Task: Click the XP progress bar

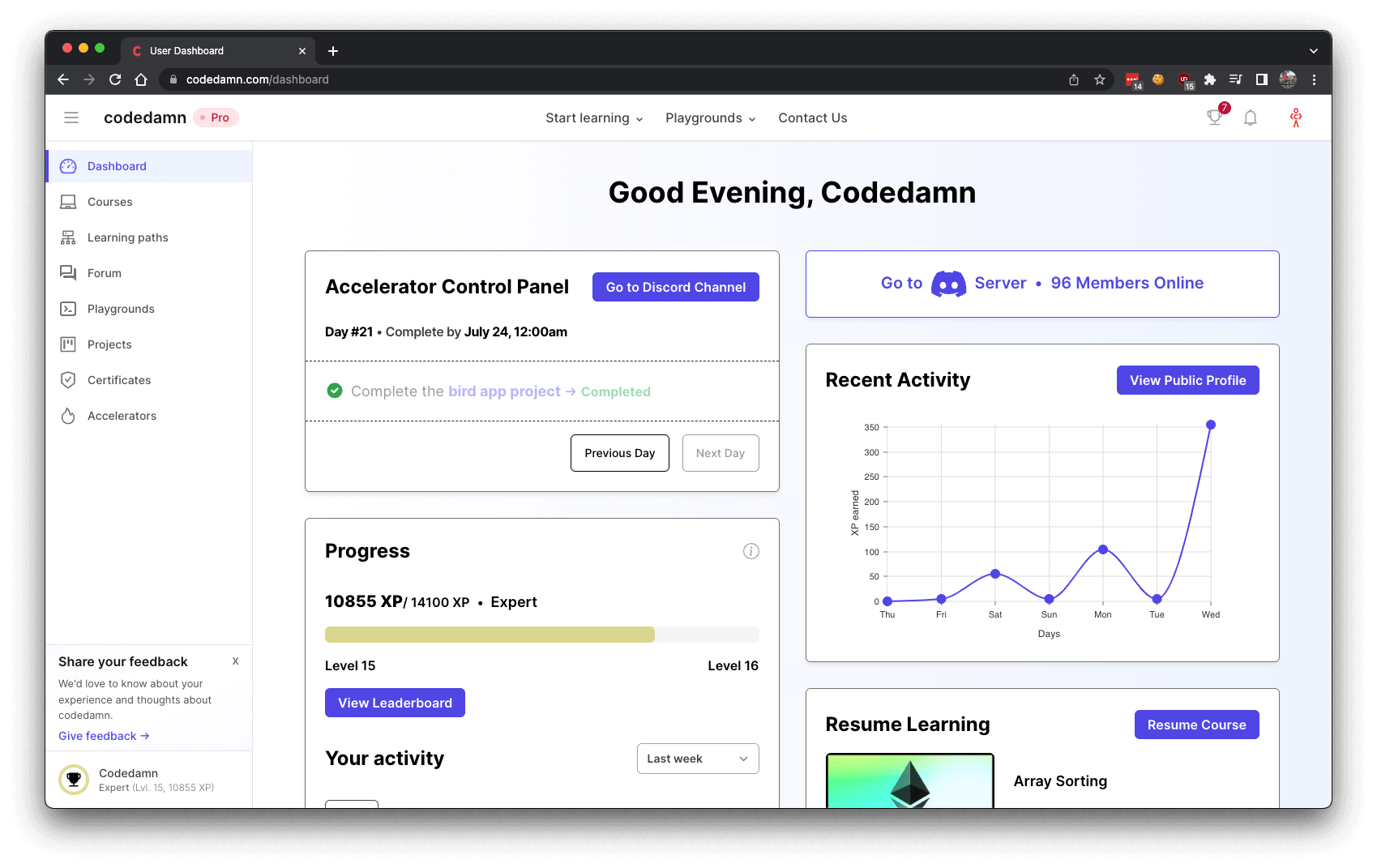Action: [541, 635]
